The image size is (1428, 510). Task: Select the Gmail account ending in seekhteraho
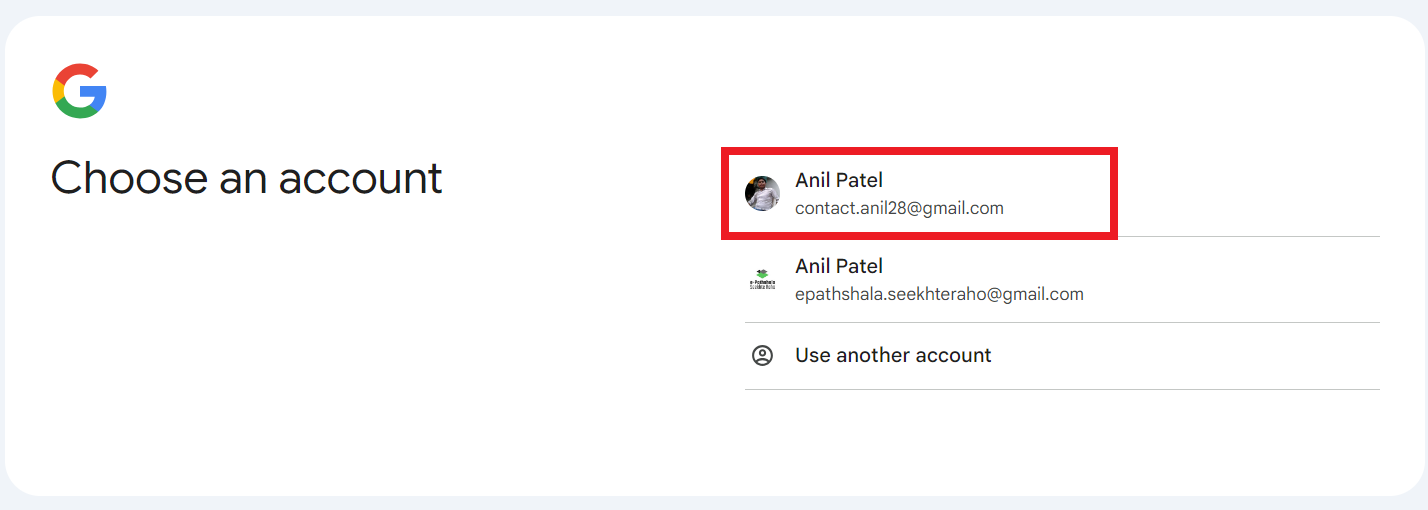pos(1062,280)
